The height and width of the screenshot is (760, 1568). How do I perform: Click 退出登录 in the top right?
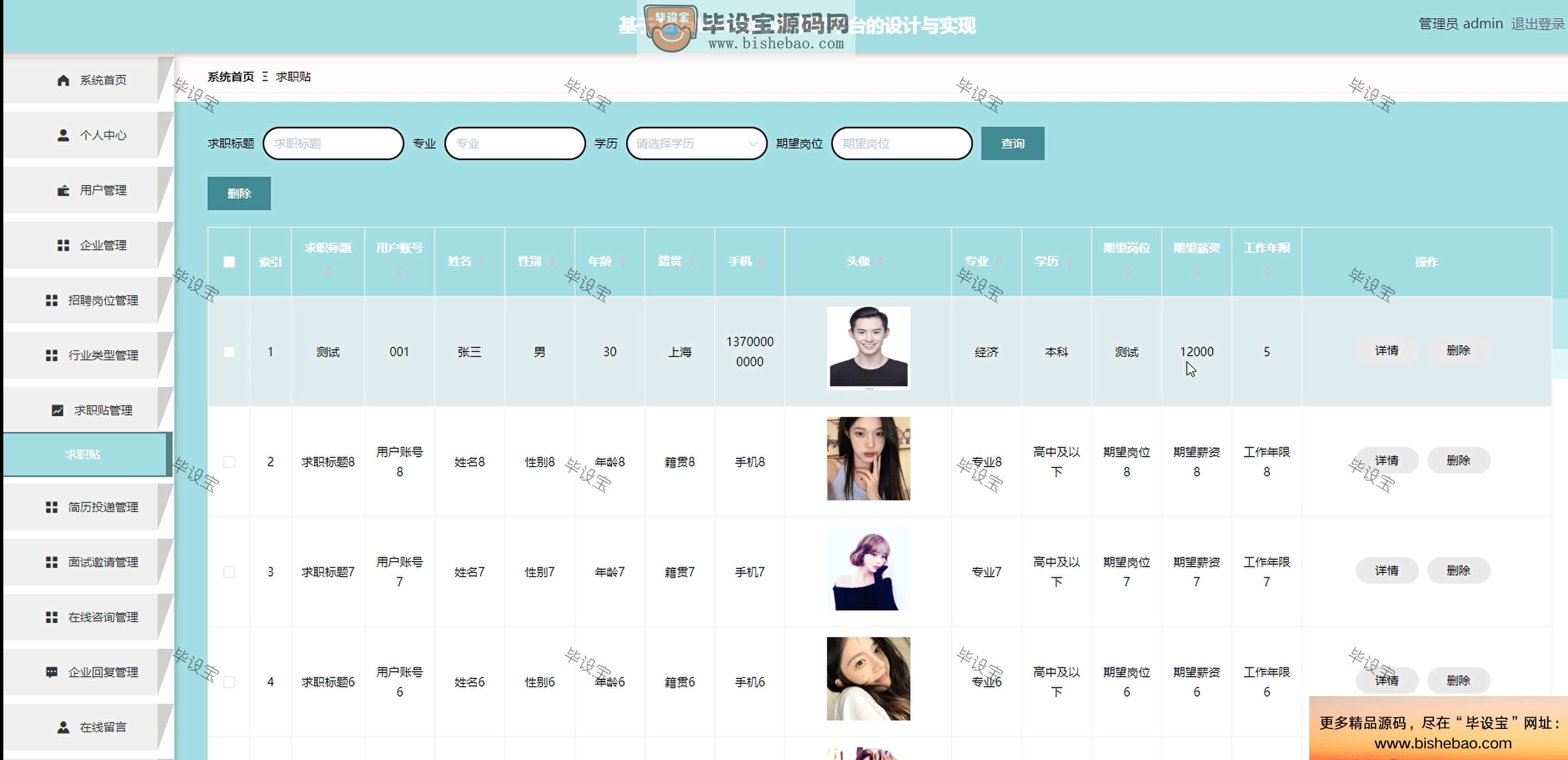coord(1537,24)
